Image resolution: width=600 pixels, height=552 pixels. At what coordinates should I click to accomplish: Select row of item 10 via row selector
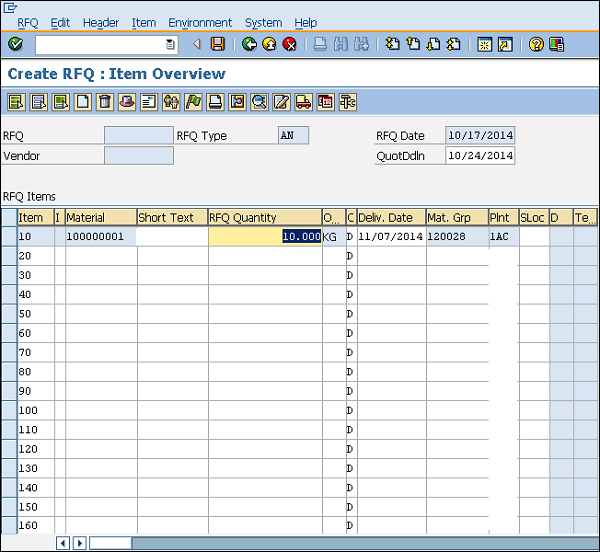tap(10, 237)
